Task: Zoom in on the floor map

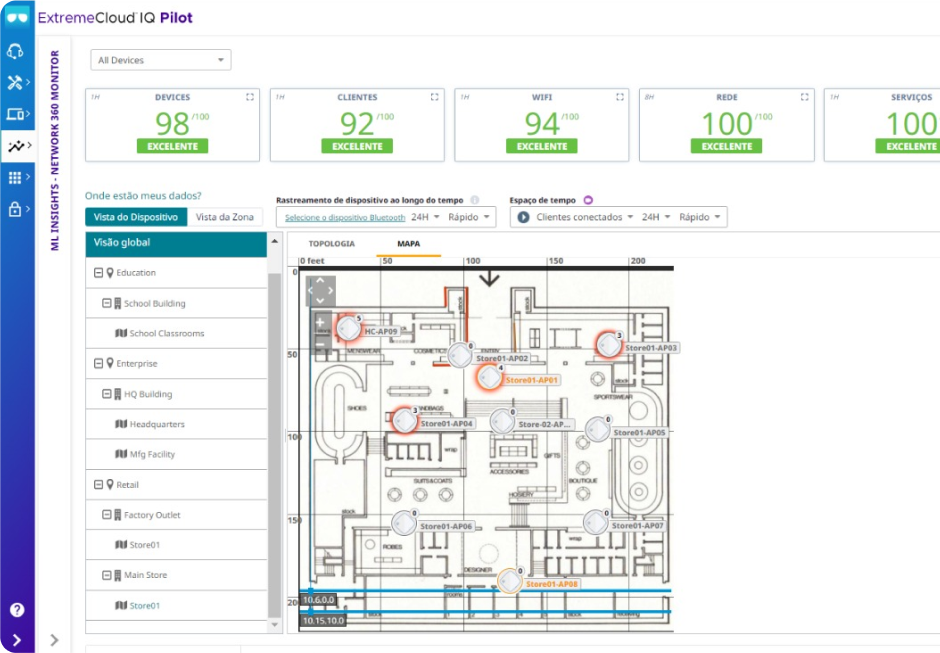Action: 320,323
